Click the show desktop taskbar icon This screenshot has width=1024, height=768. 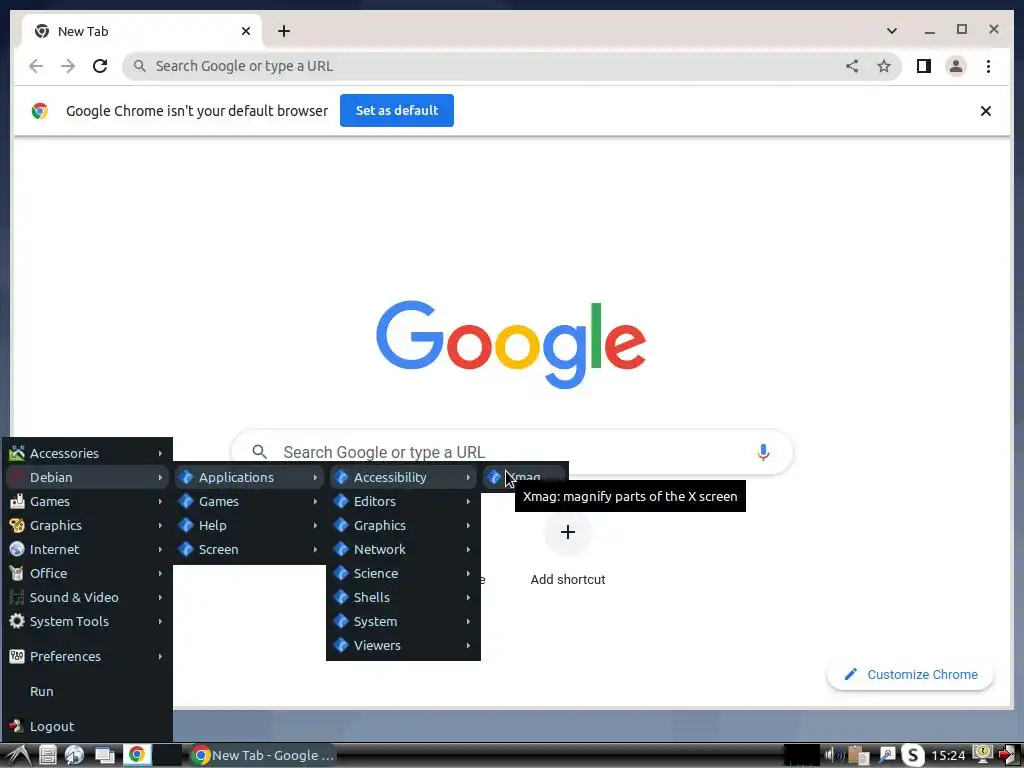click(x=104, y=756)
